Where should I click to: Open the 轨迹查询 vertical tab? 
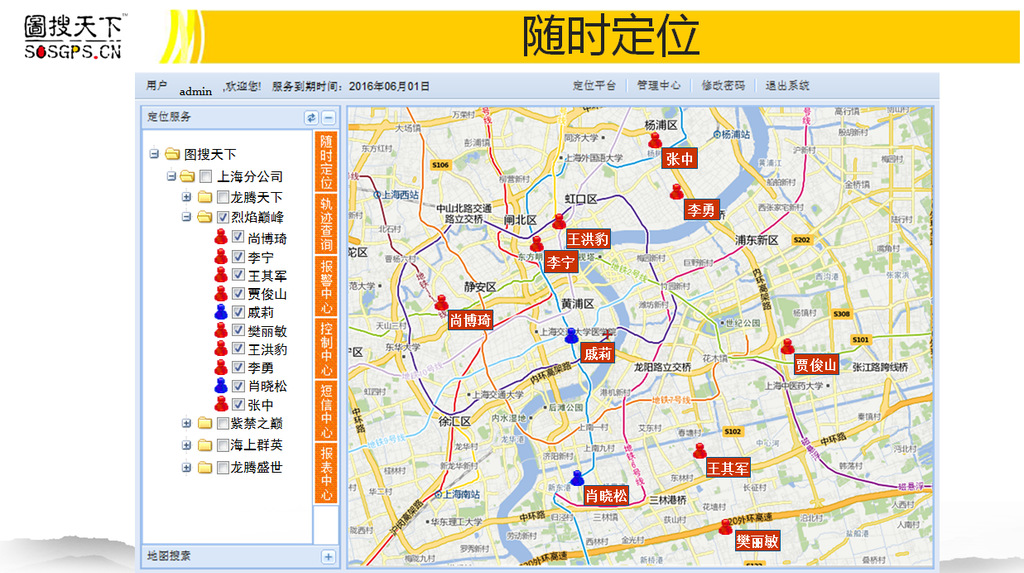(326, 224)
